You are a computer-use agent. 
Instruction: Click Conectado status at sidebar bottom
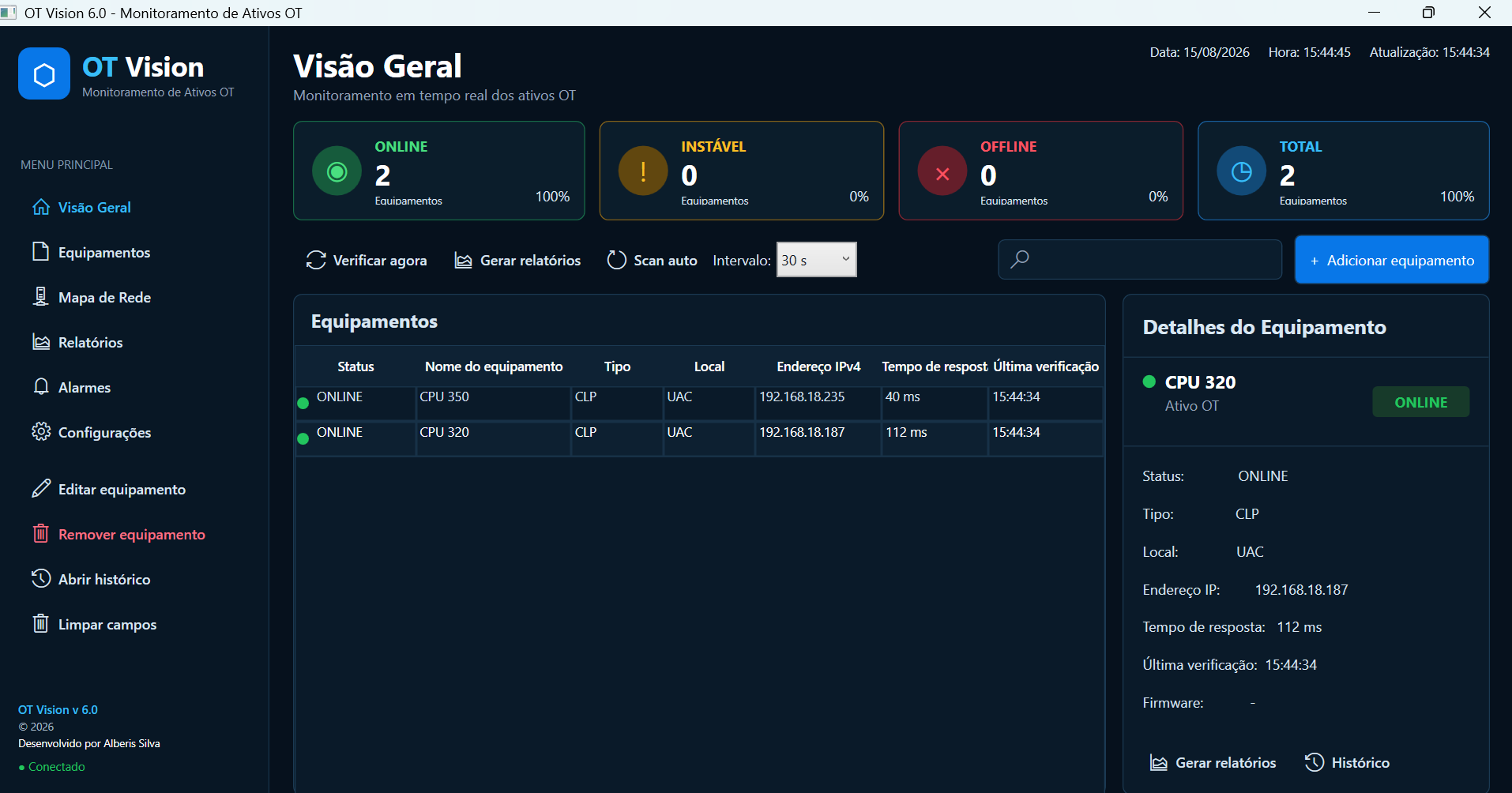coord(52,767)
